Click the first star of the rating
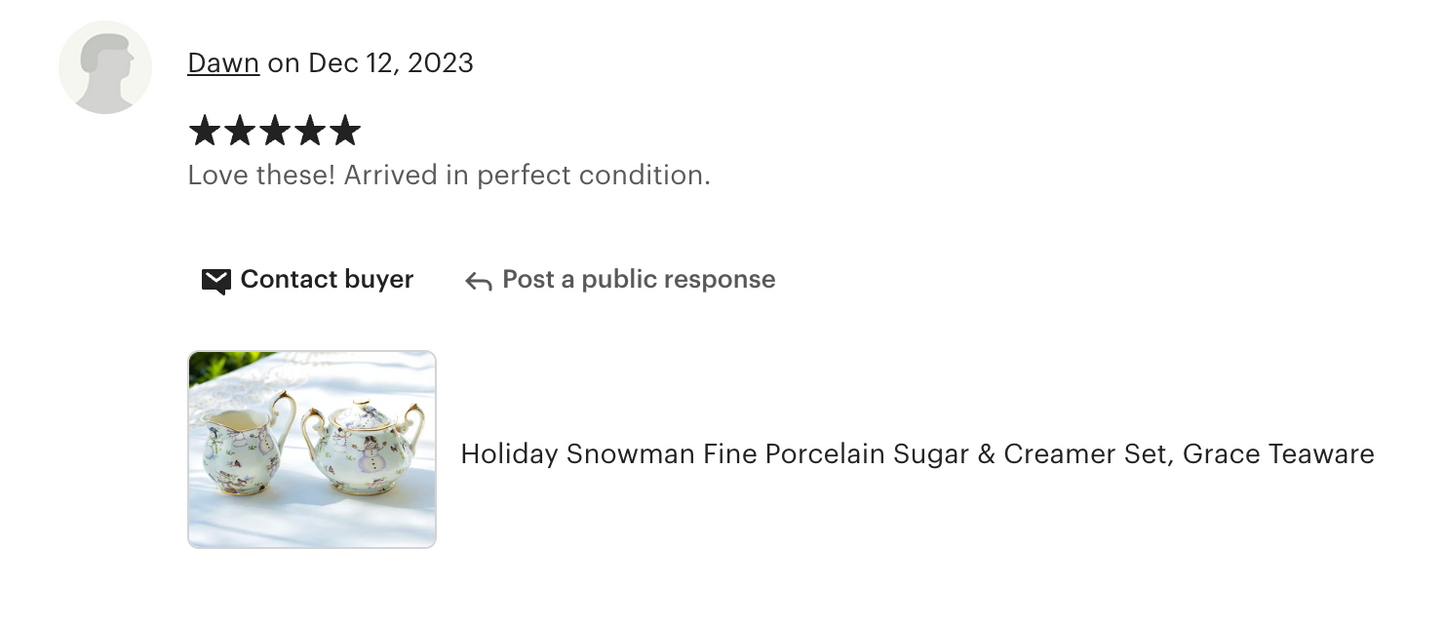 204,130
